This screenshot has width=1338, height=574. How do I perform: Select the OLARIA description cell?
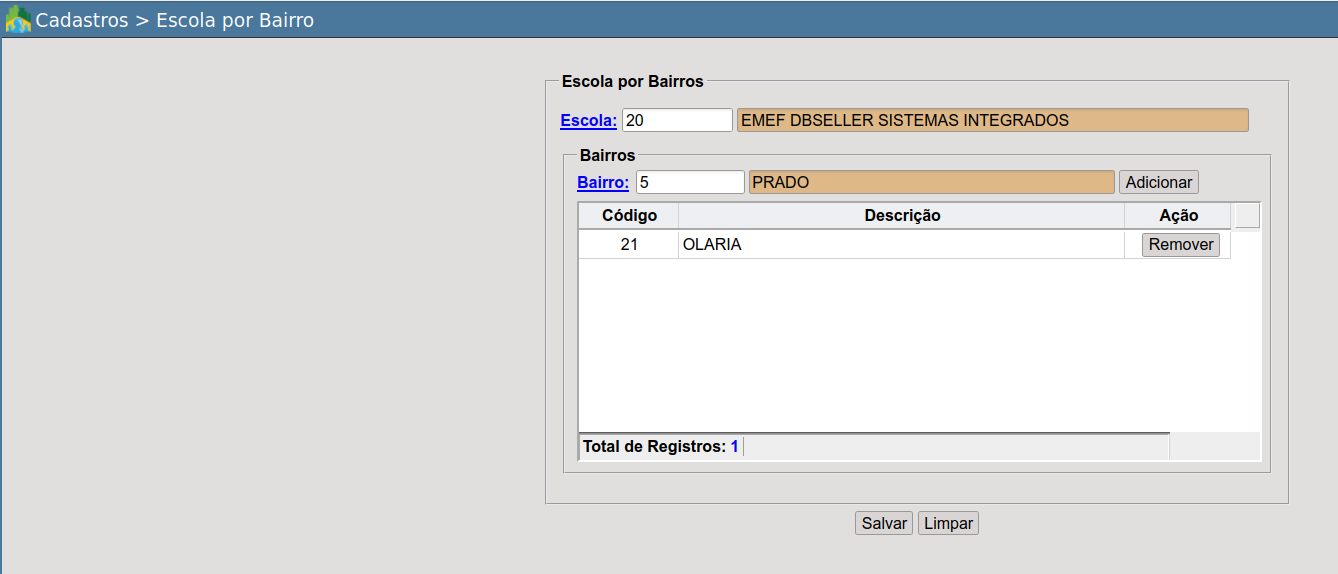point(902,245)
